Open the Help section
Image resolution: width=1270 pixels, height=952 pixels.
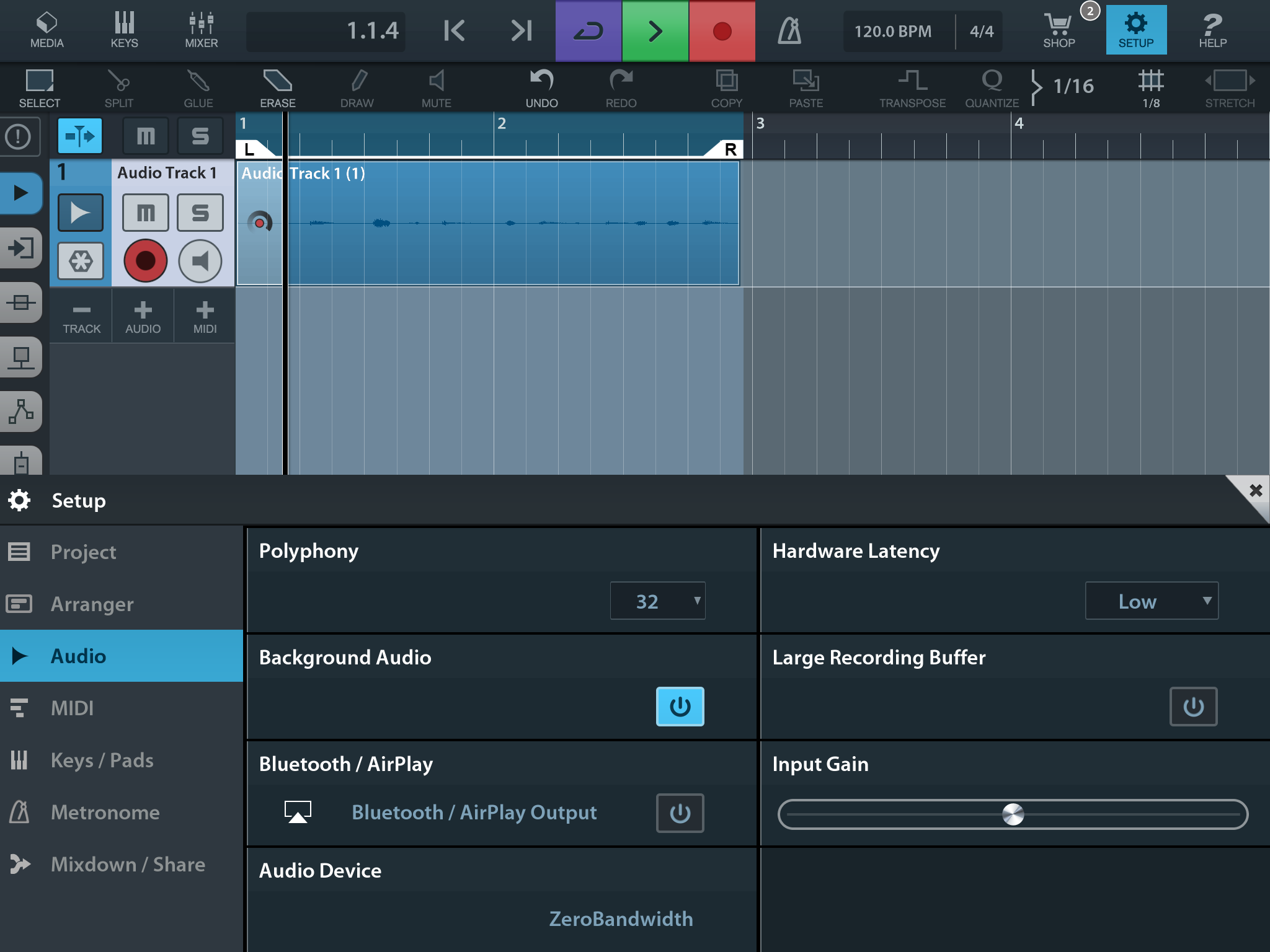pyautogui.click(x=1213, y=30)
